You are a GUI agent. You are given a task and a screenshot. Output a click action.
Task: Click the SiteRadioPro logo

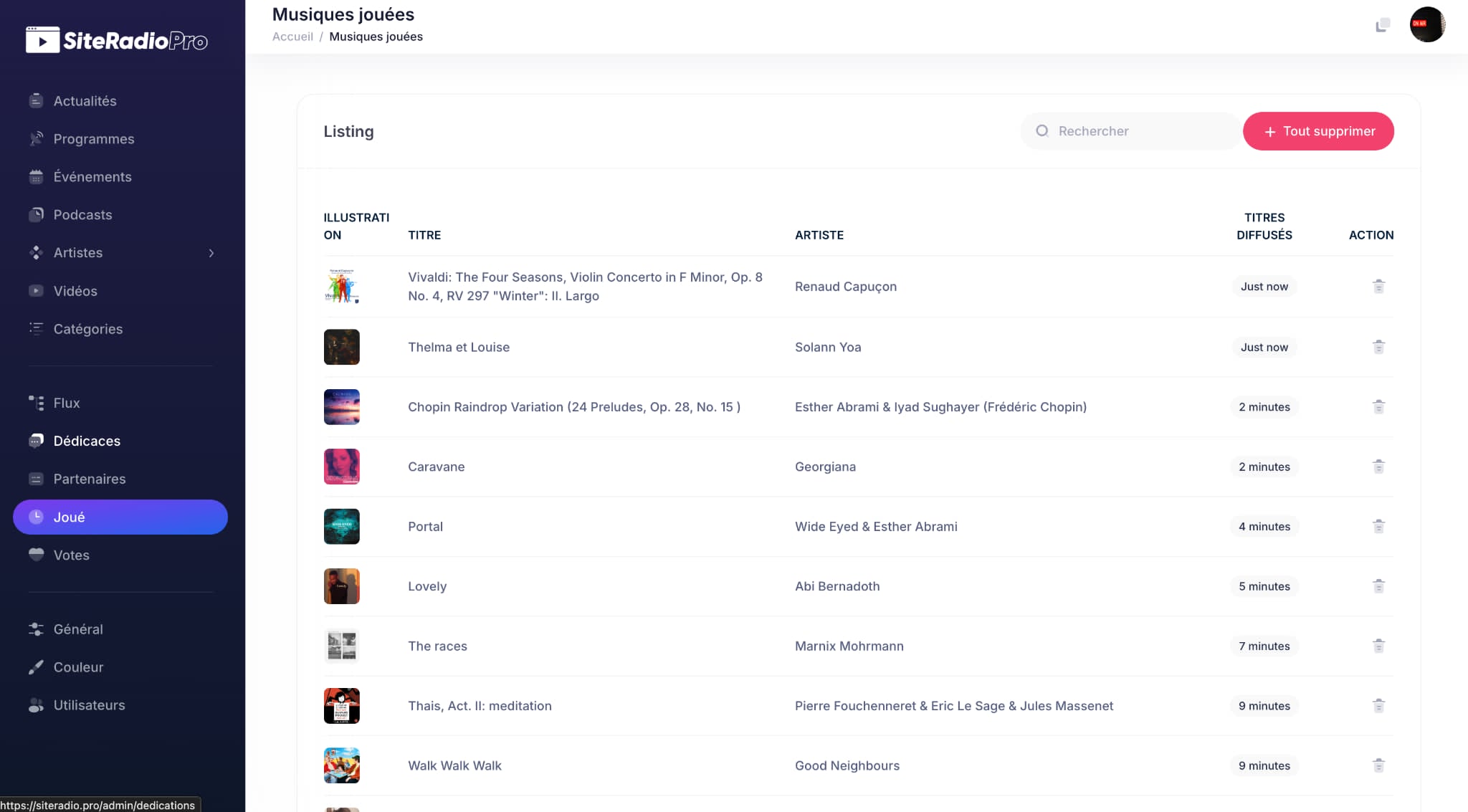(x=117, y=40)
